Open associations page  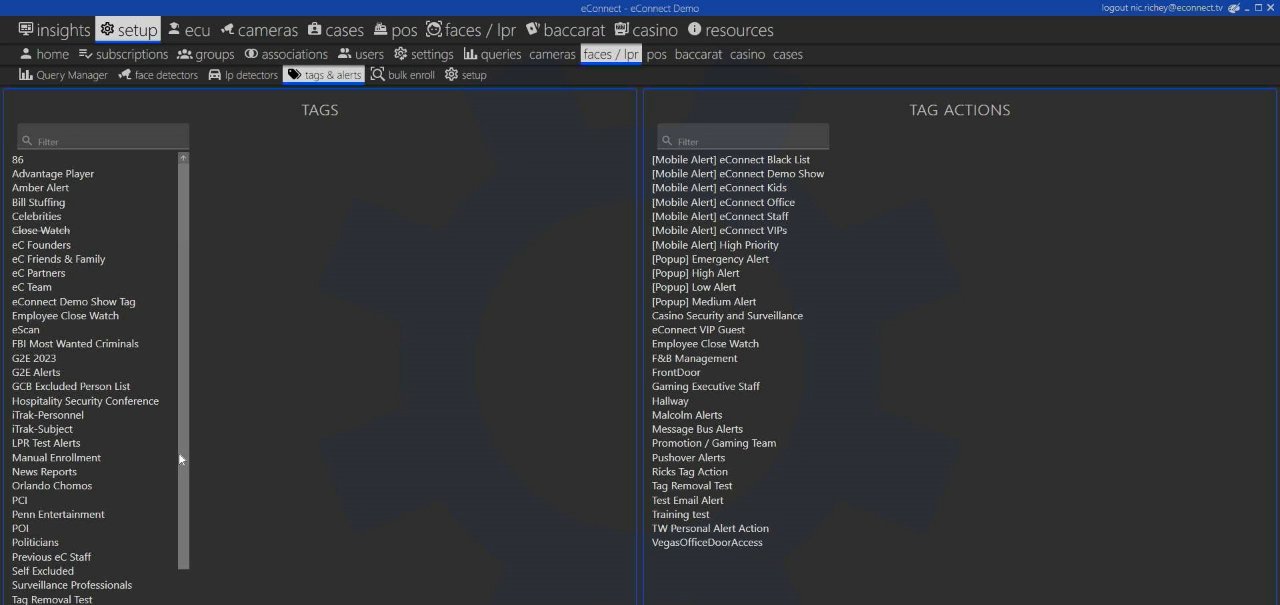pyautogui.click(x=286, y=54)
